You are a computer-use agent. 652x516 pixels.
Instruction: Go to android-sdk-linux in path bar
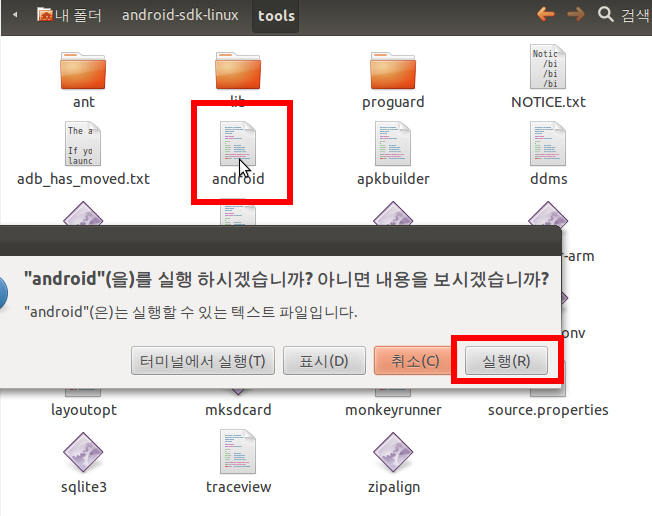tap(180, 15)
